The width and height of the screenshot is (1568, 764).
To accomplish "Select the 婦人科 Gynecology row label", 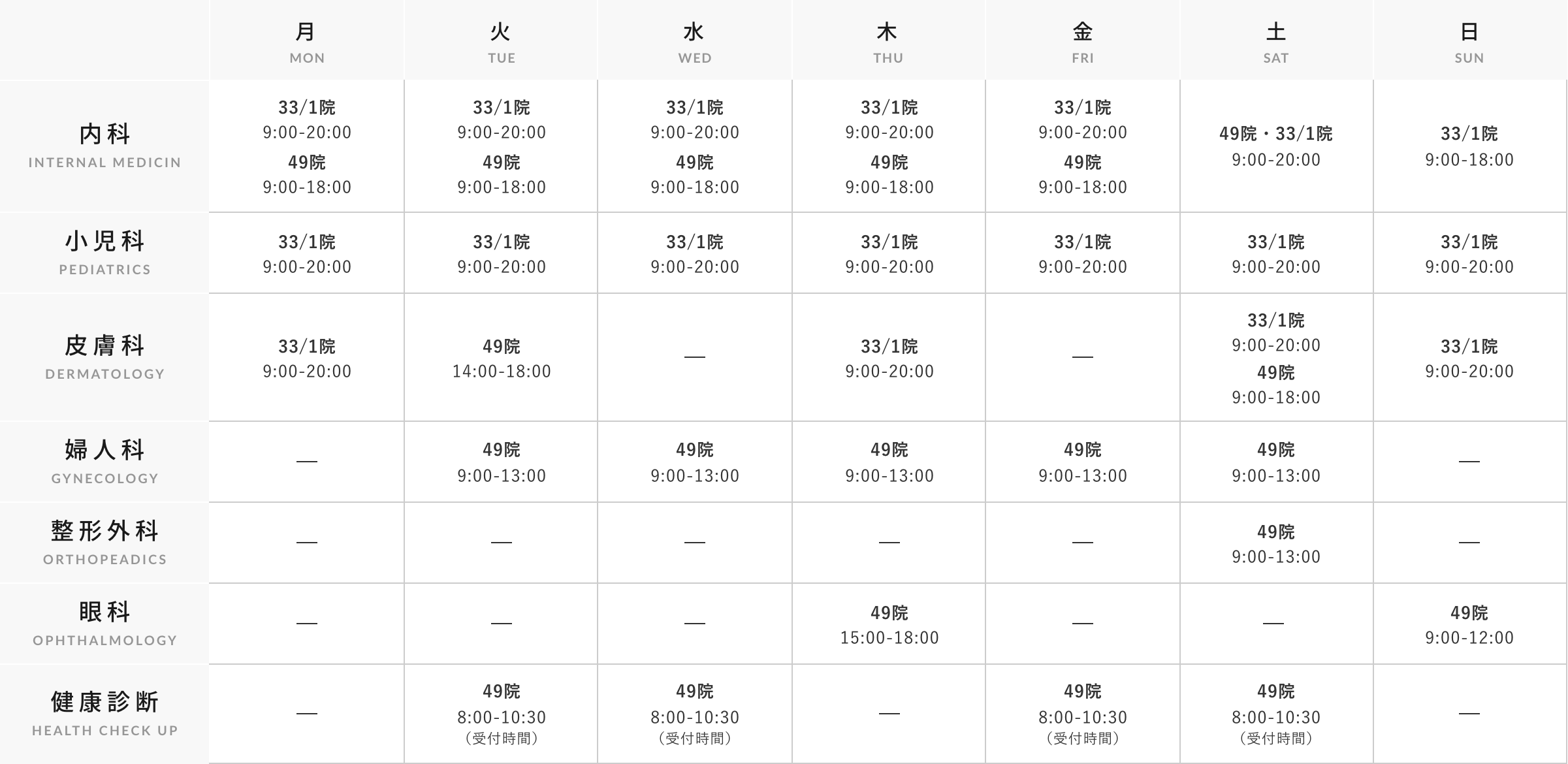I will pyautogui.click(x=104, y=461).
